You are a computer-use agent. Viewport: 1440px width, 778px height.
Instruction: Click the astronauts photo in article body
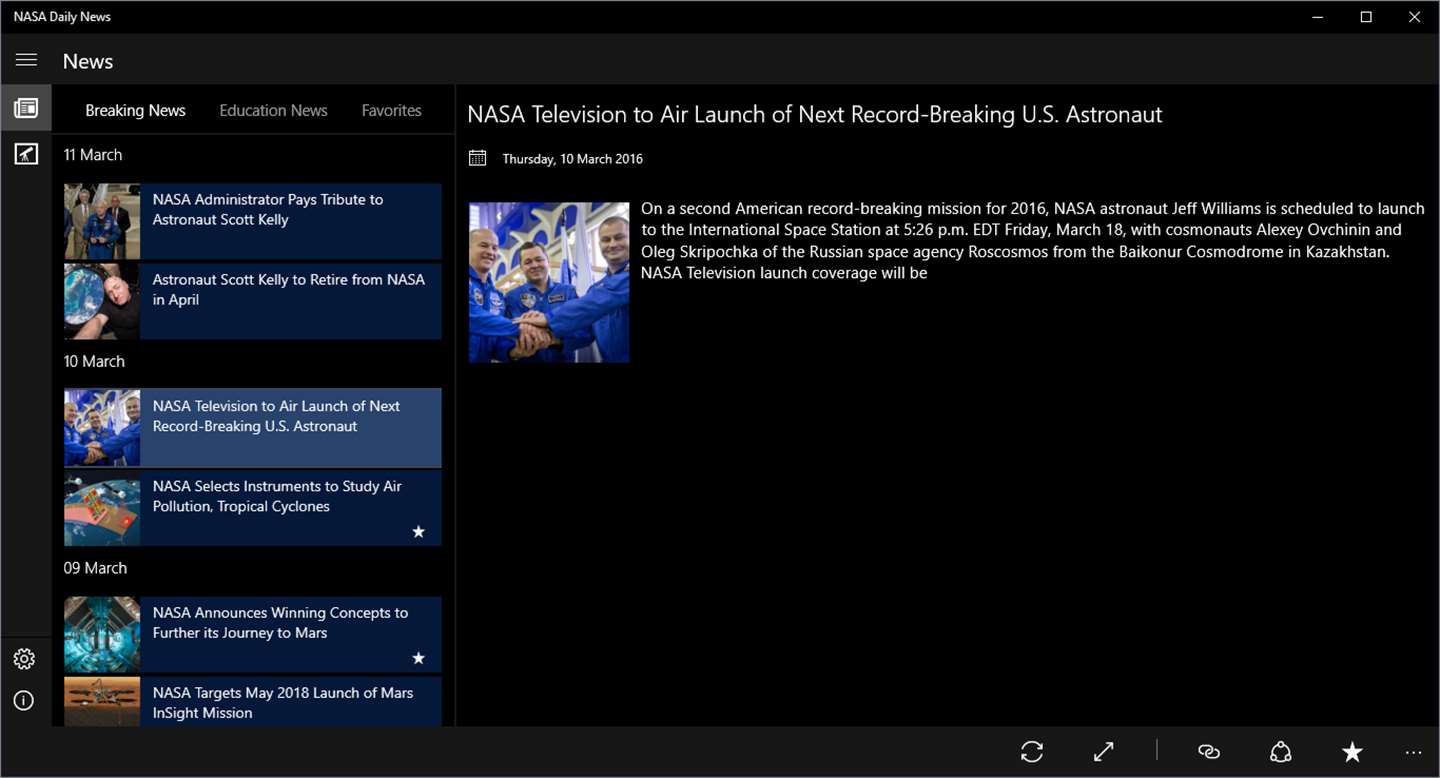(x=549, y=283)
